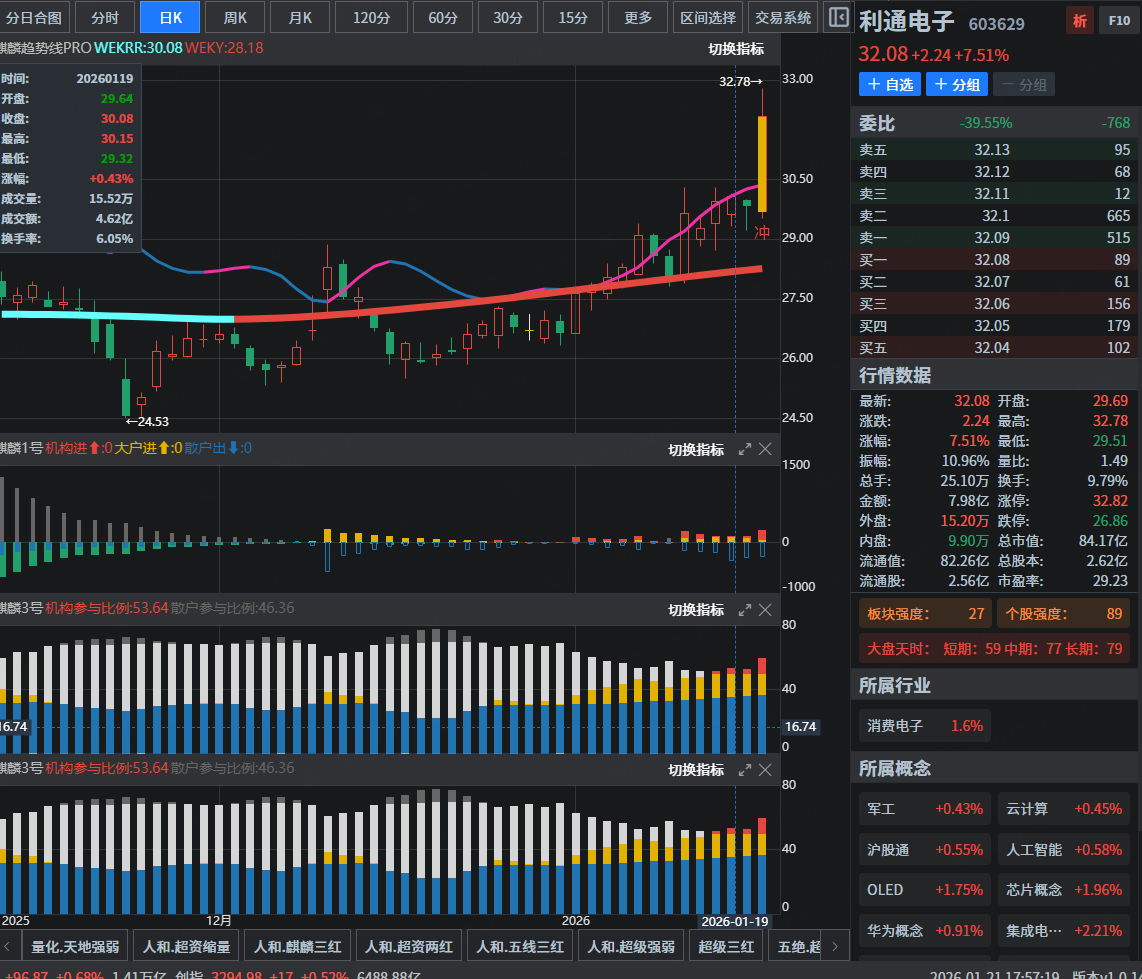
Task: Switch to 周K weekly chart tab
Action: pos(236,18)
